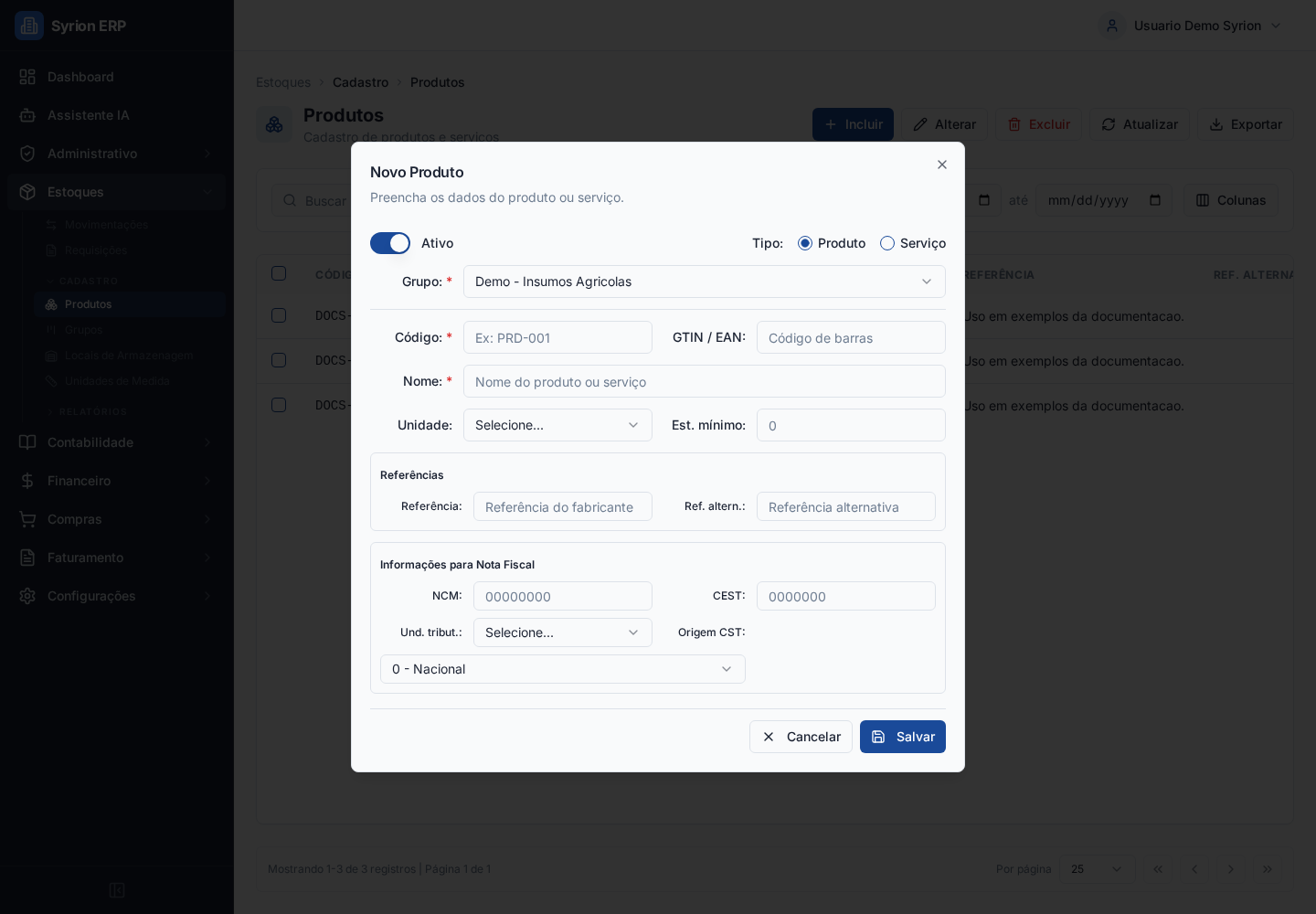This screenshot has height=914, width=1316.
Task: Click the Estoques breadcrumb link
Action: (x=283, y=82)
